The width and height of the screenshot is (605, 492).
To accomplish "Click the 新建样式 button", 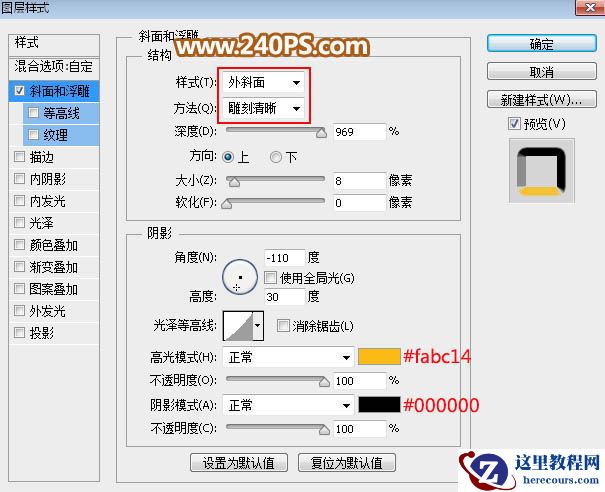I will [x=542, y=100].
